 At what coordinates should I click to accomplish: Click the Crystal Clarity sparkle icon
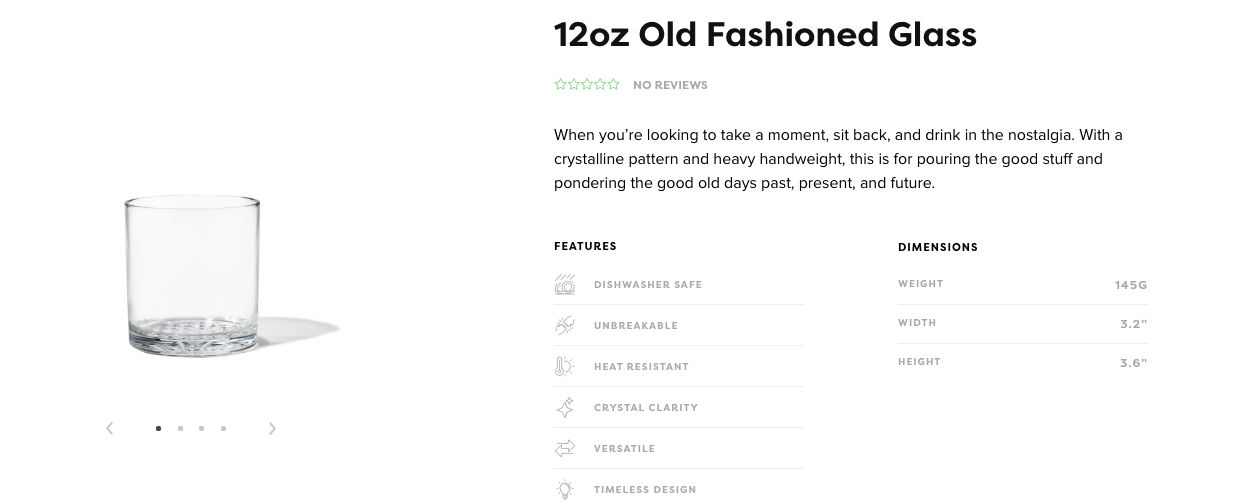tap(565, 407)
